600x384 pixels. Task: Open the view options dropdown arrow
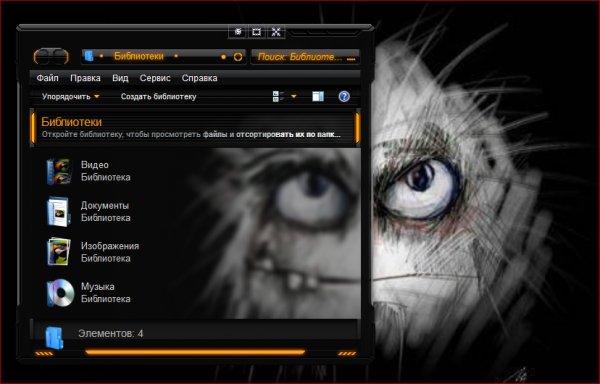click(x=294, y=96)
